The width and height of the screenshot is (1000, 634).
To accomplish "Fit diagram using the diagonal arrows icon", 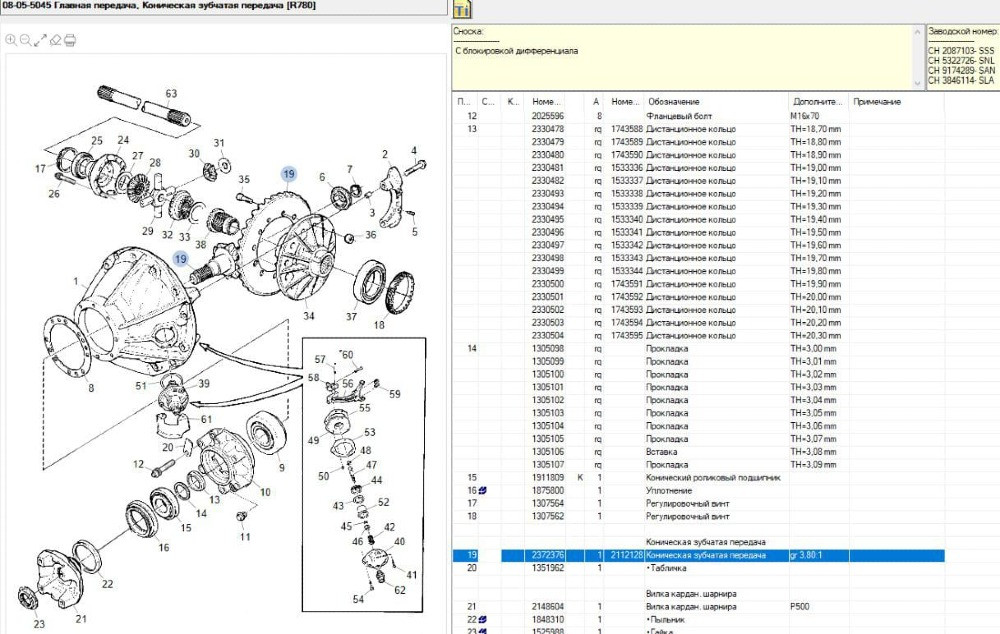I will tap(41, 40).
